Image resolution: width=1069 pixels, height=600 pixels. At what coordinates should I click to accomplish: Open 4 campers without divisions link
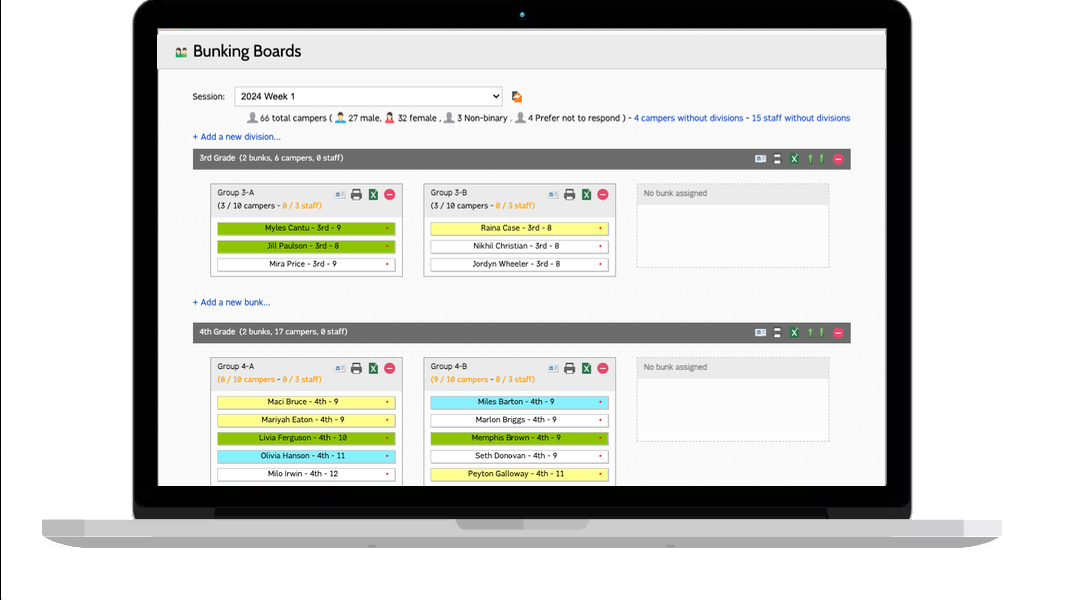coord(688,118)
